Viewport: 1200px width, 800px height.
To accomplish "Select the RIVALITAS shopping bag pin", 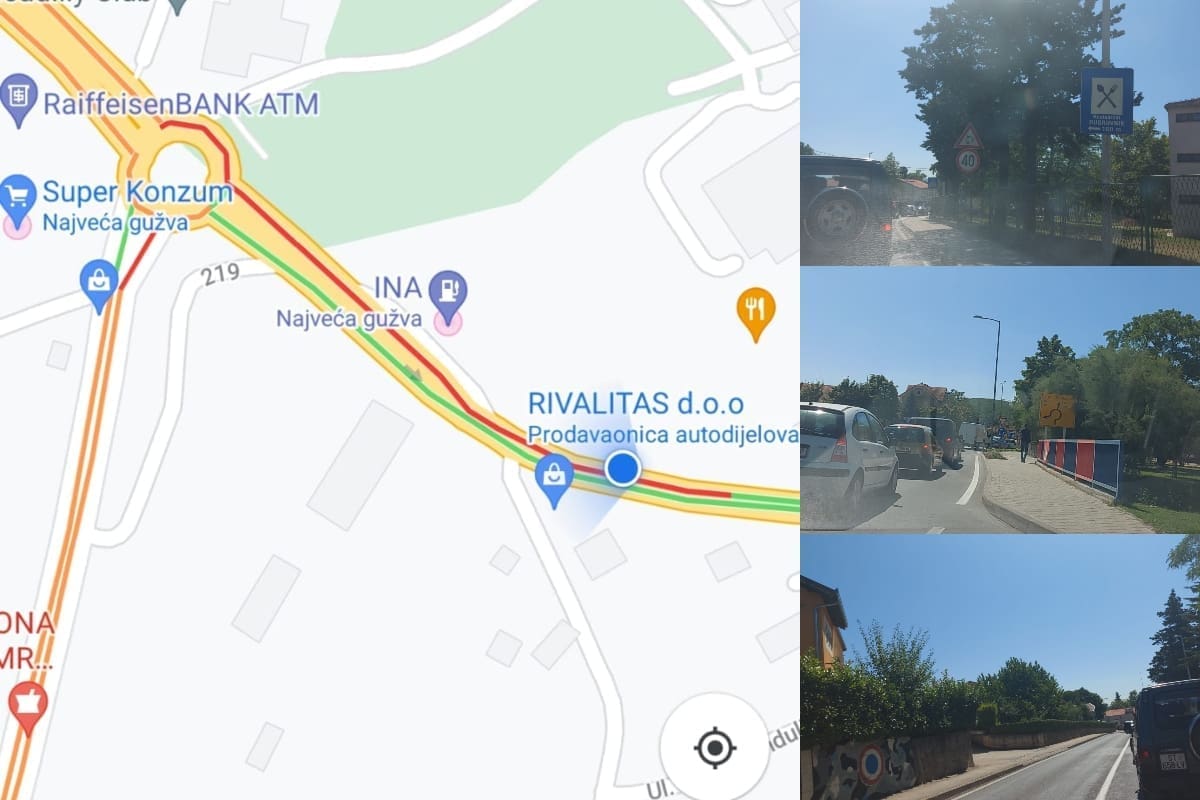I will point(554,480).
